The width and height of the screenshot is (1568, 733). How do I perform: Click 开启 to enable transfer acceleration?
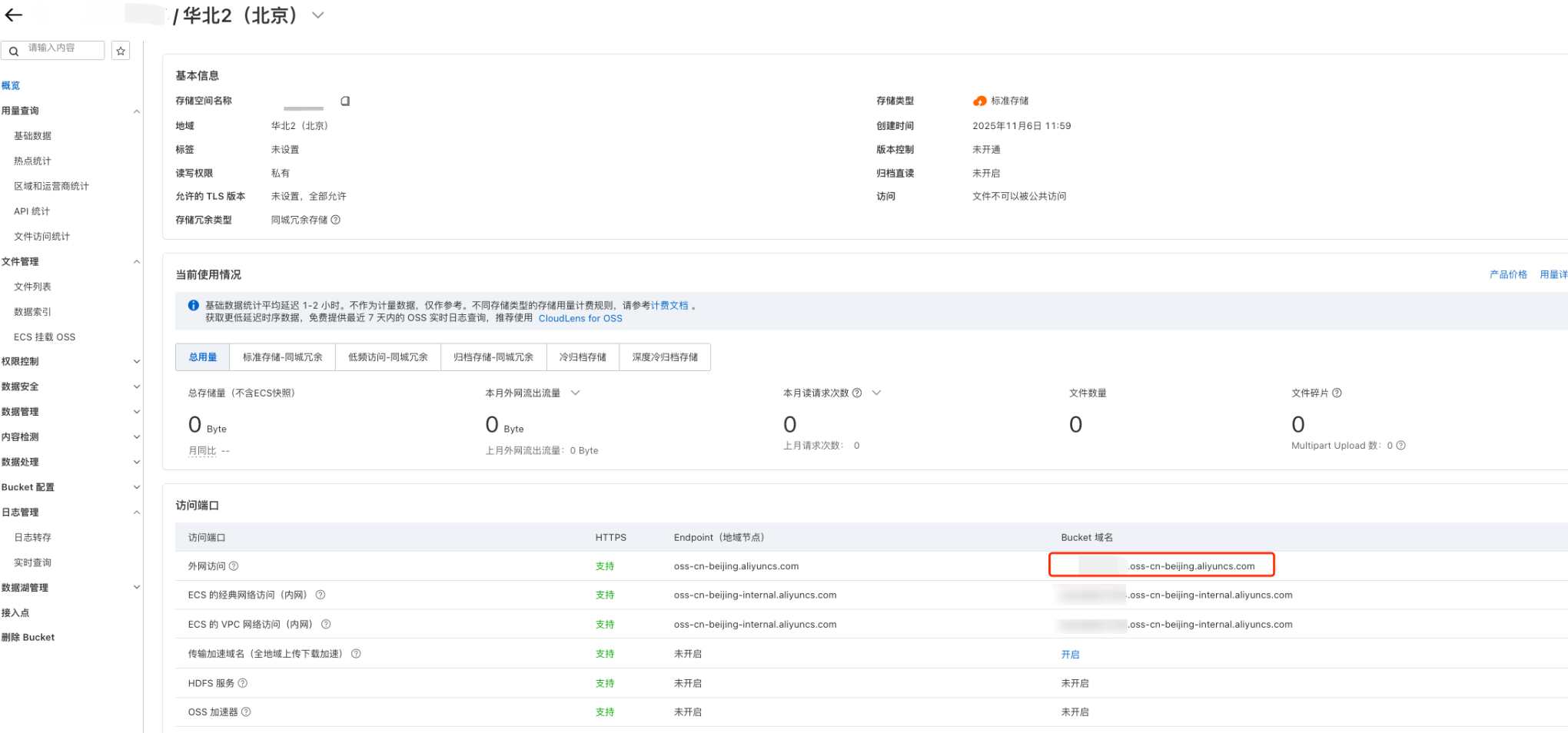point(1070,655)
